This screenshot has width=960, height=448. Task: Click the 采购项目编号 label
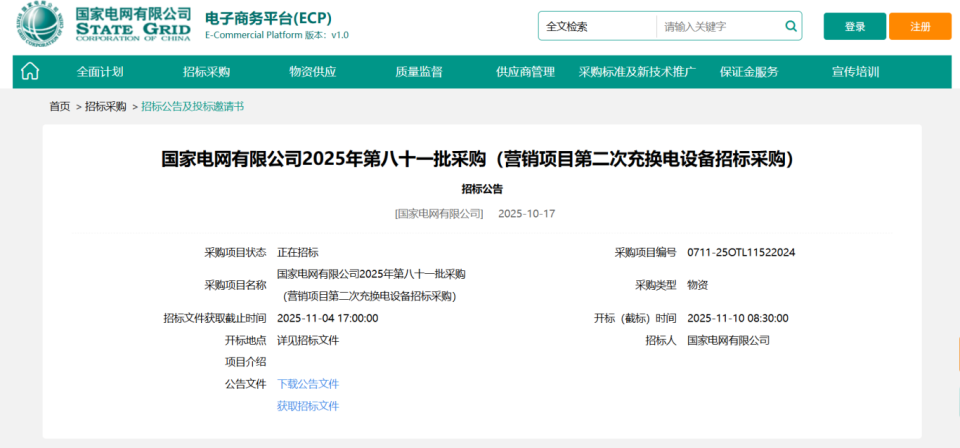click(645, 252)
